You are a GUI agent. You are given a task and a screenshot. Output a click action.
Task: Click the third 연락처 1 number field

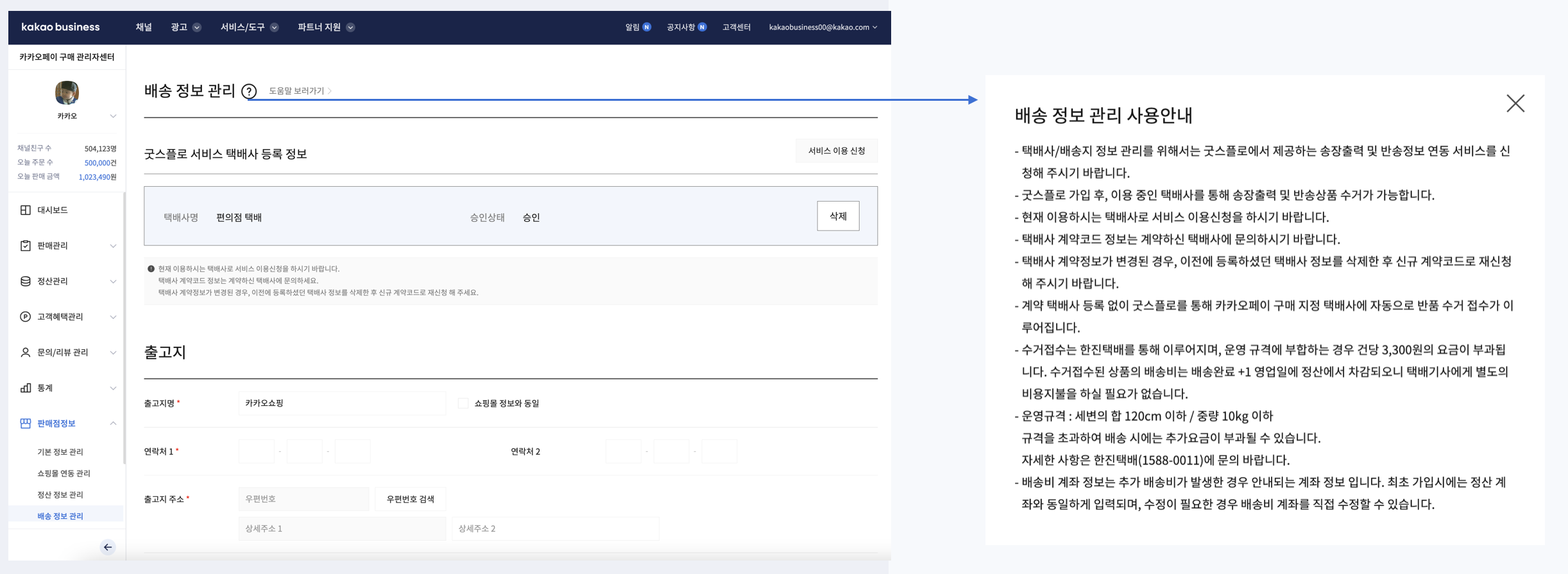point(352,451)
